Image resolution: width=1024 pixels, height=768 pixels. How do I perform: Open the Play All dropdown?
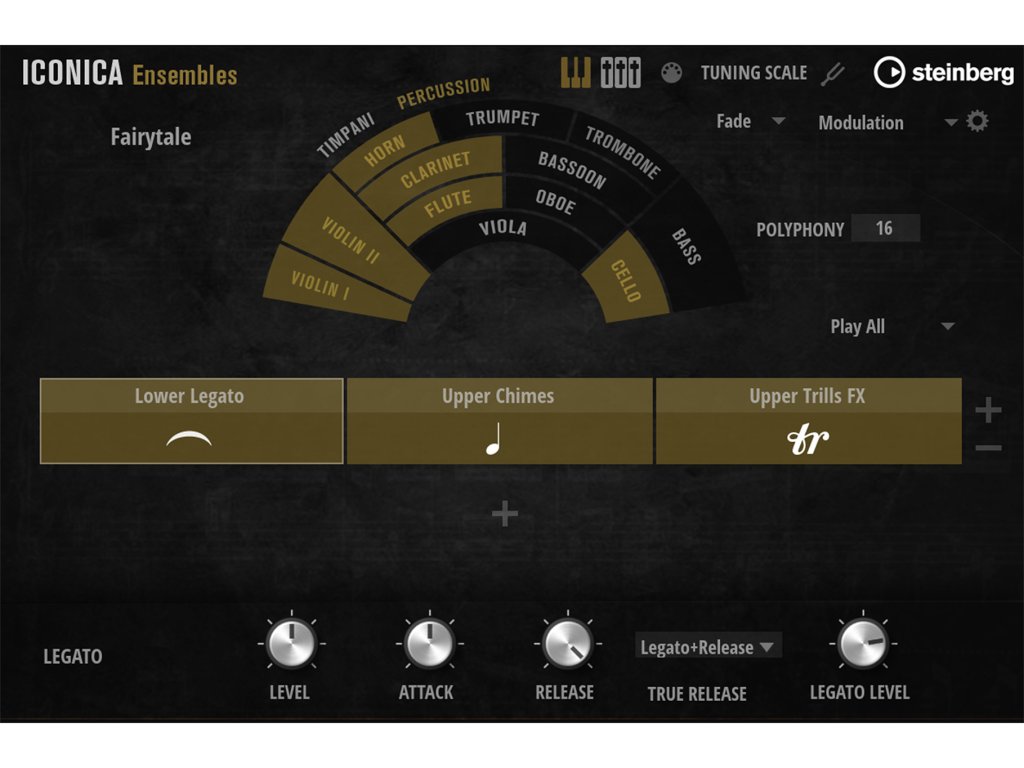(x=892, y=327)
